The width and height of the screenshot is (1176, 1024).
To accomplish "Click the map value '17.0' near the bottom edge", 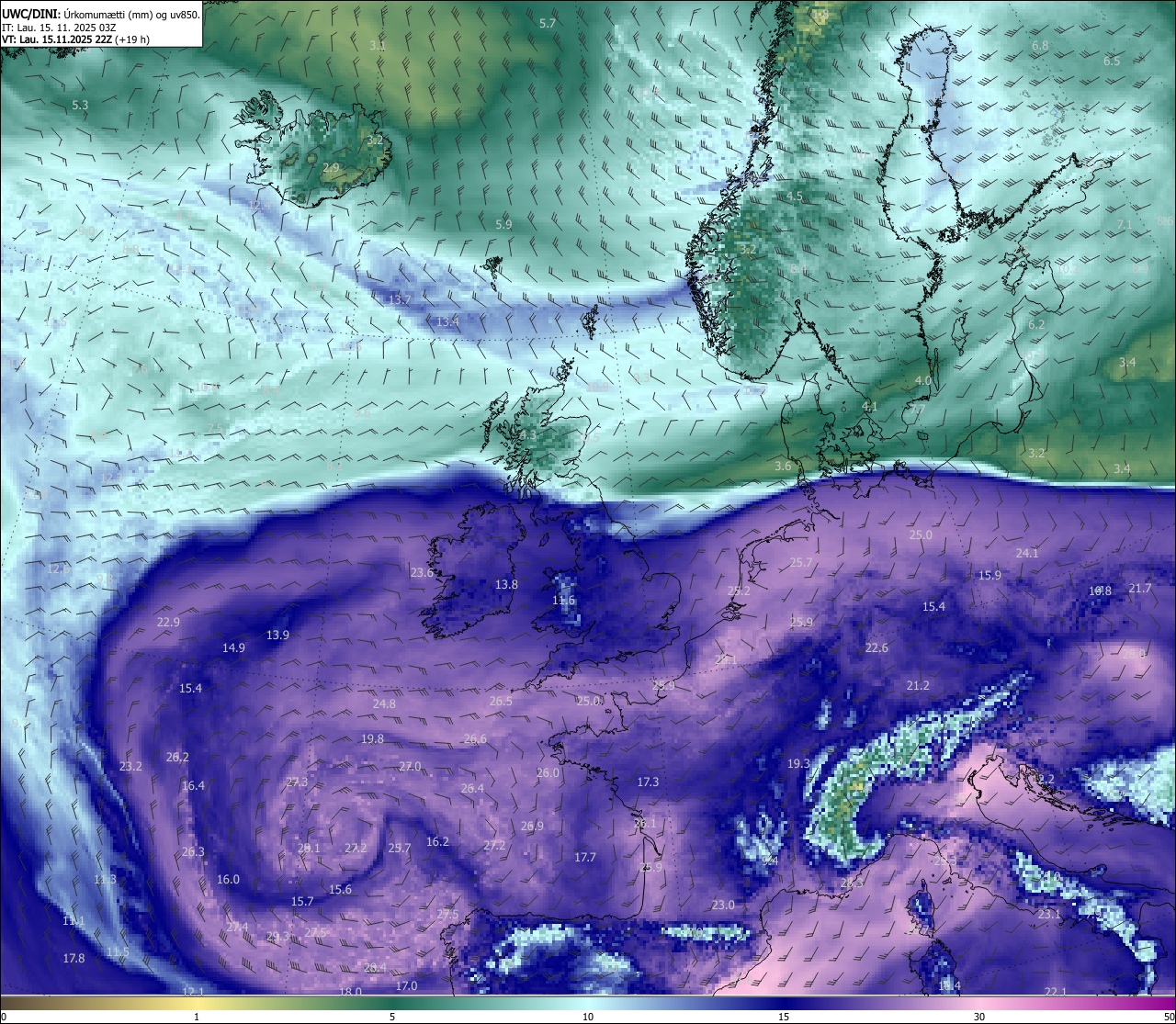I will [x=406, y=985].
